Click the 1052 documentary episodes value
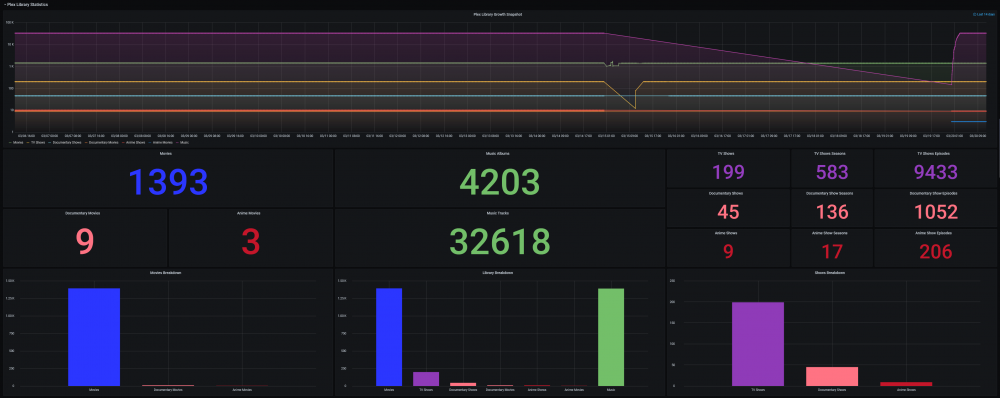Image resolution: width=1000 pixels, height=398 pixels. point(936,212)
